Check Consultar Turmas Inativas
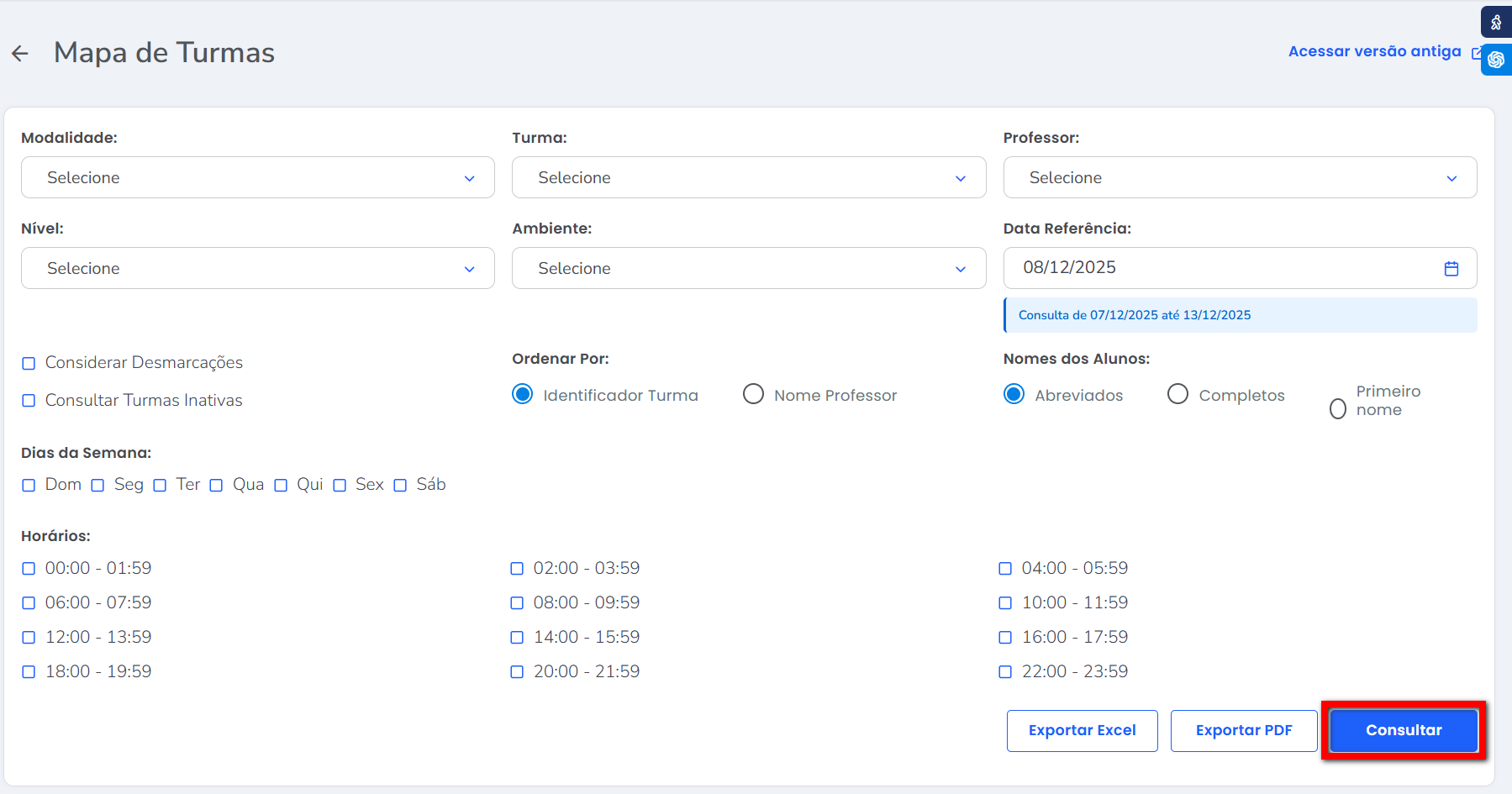Image resolution: width=1512 pixels, height=794 pixels. point(29,401)
